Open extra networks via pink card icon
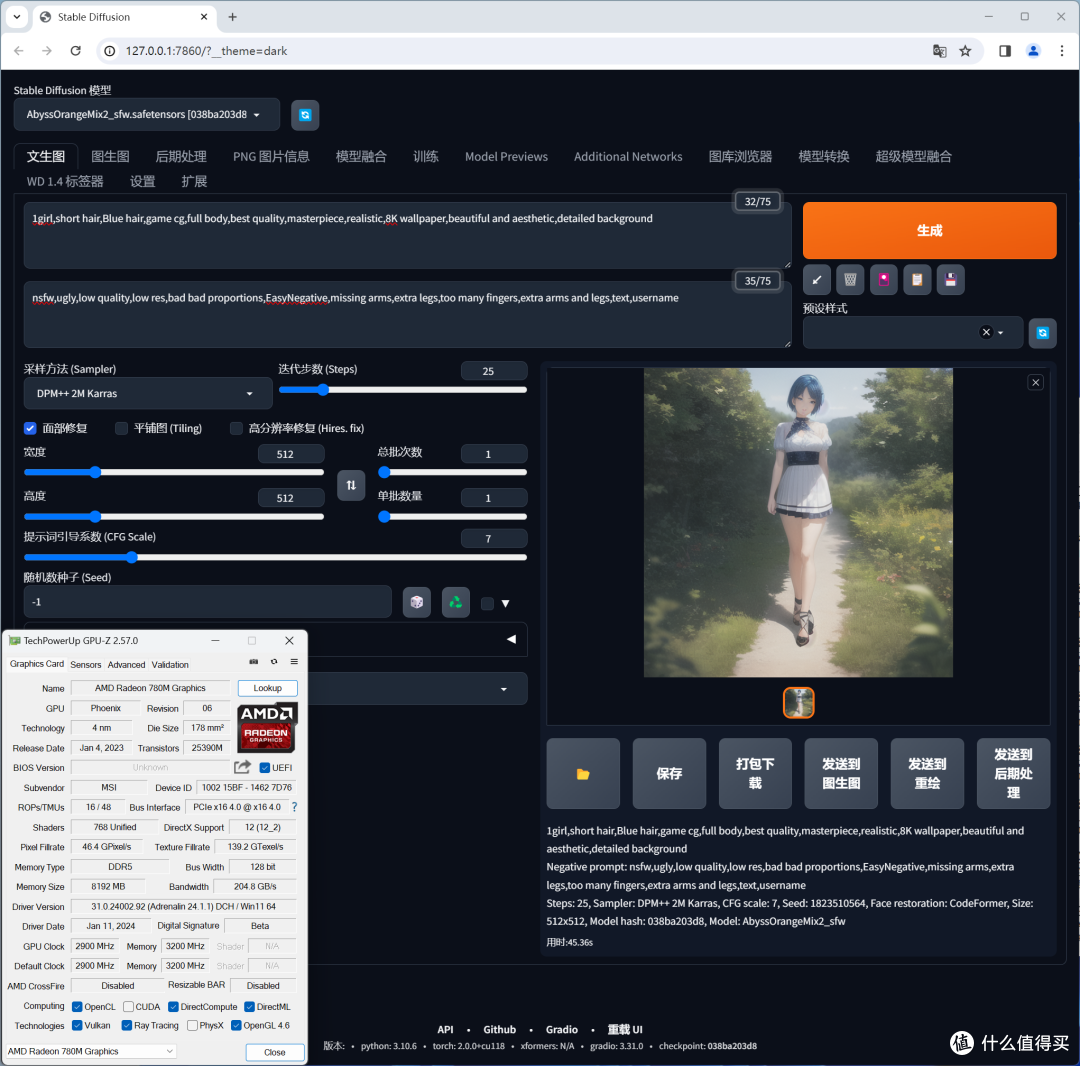 [x=884, y=280]
